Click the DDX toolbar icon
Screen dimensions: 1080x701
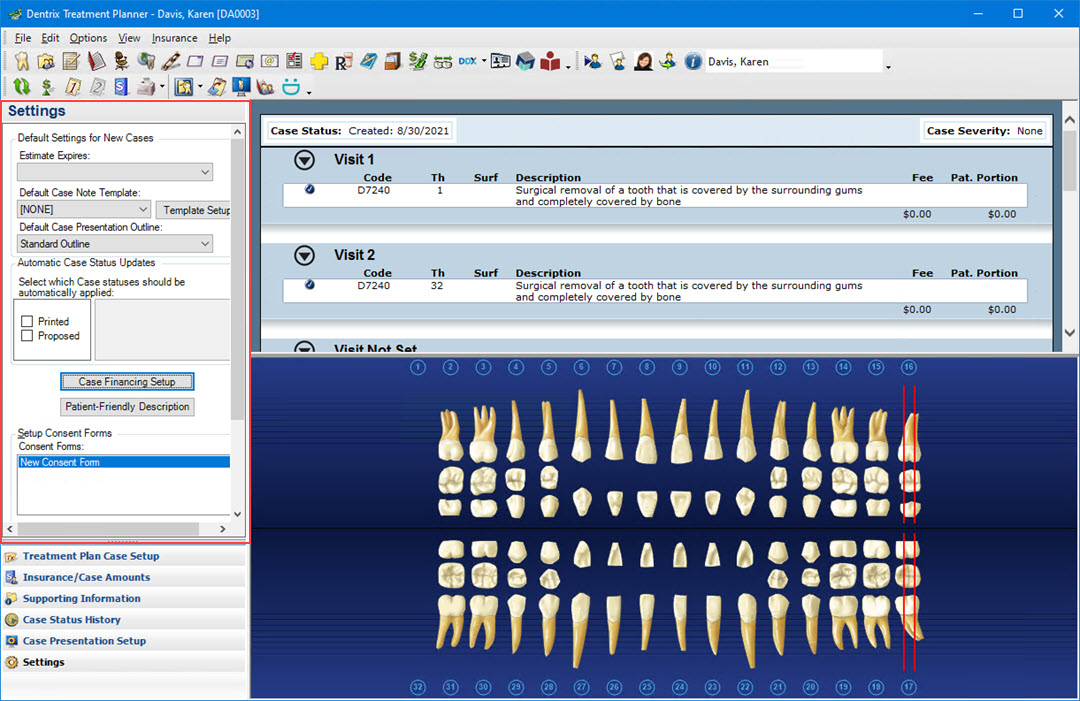[x=467, y=62]
